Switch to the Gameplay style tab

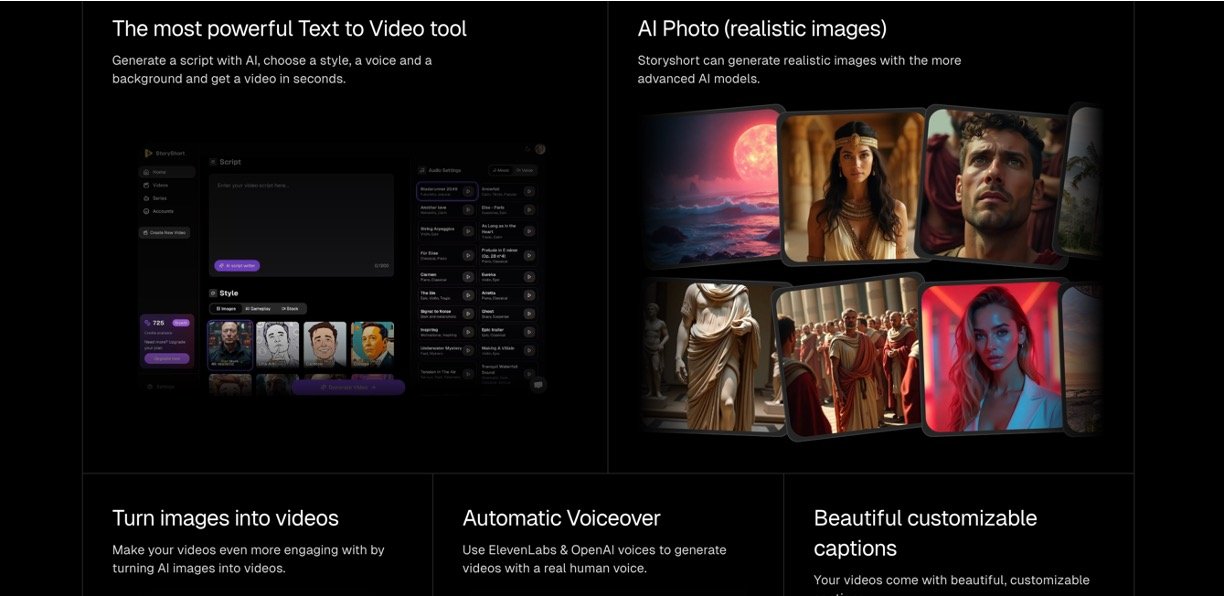pos(259,309)
